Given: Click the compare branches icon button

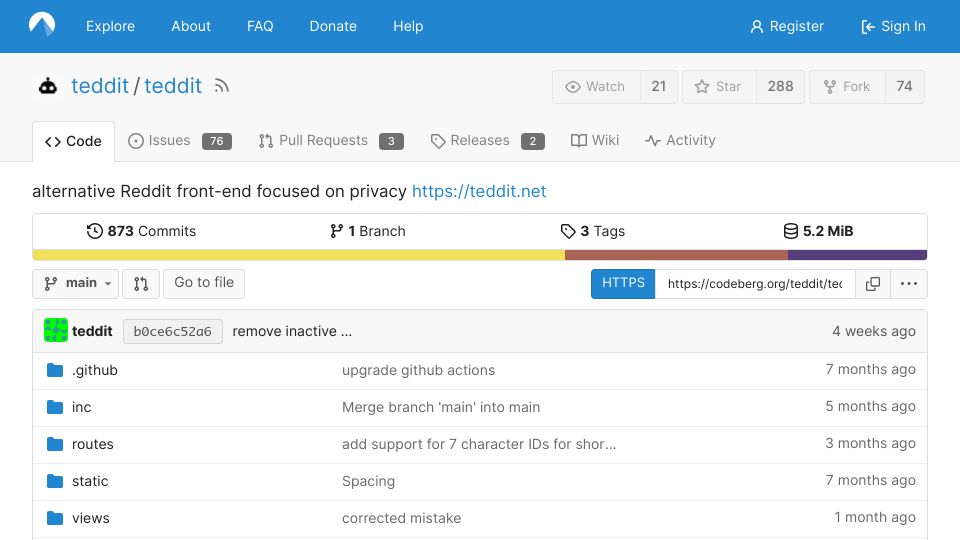Looking at the screenshot, I should click(x=141, y=283).
